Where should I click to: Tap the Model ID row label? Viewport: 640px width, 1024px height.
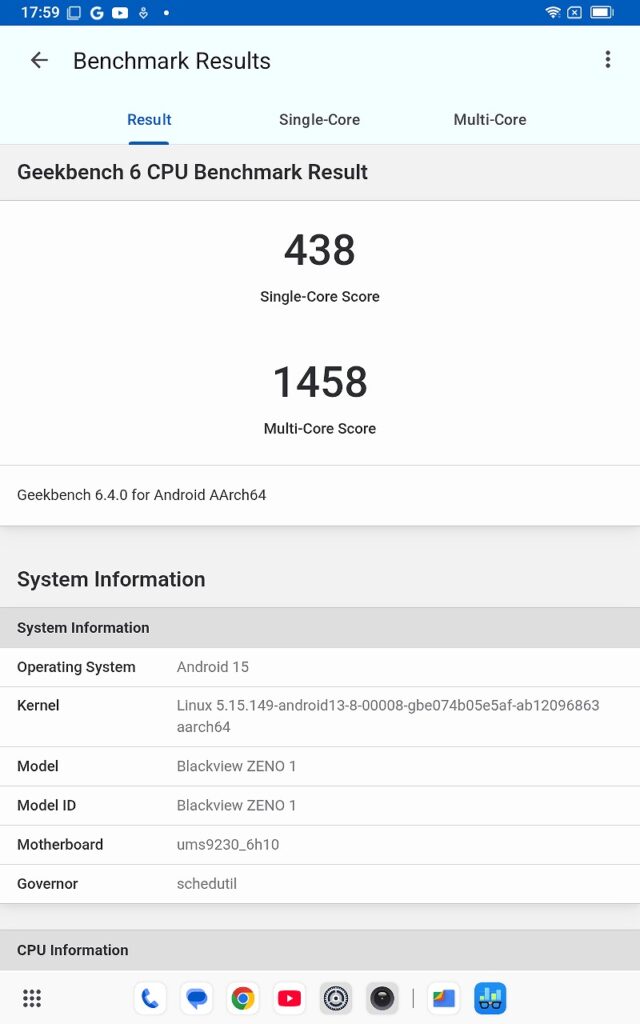tap(46, 805)
